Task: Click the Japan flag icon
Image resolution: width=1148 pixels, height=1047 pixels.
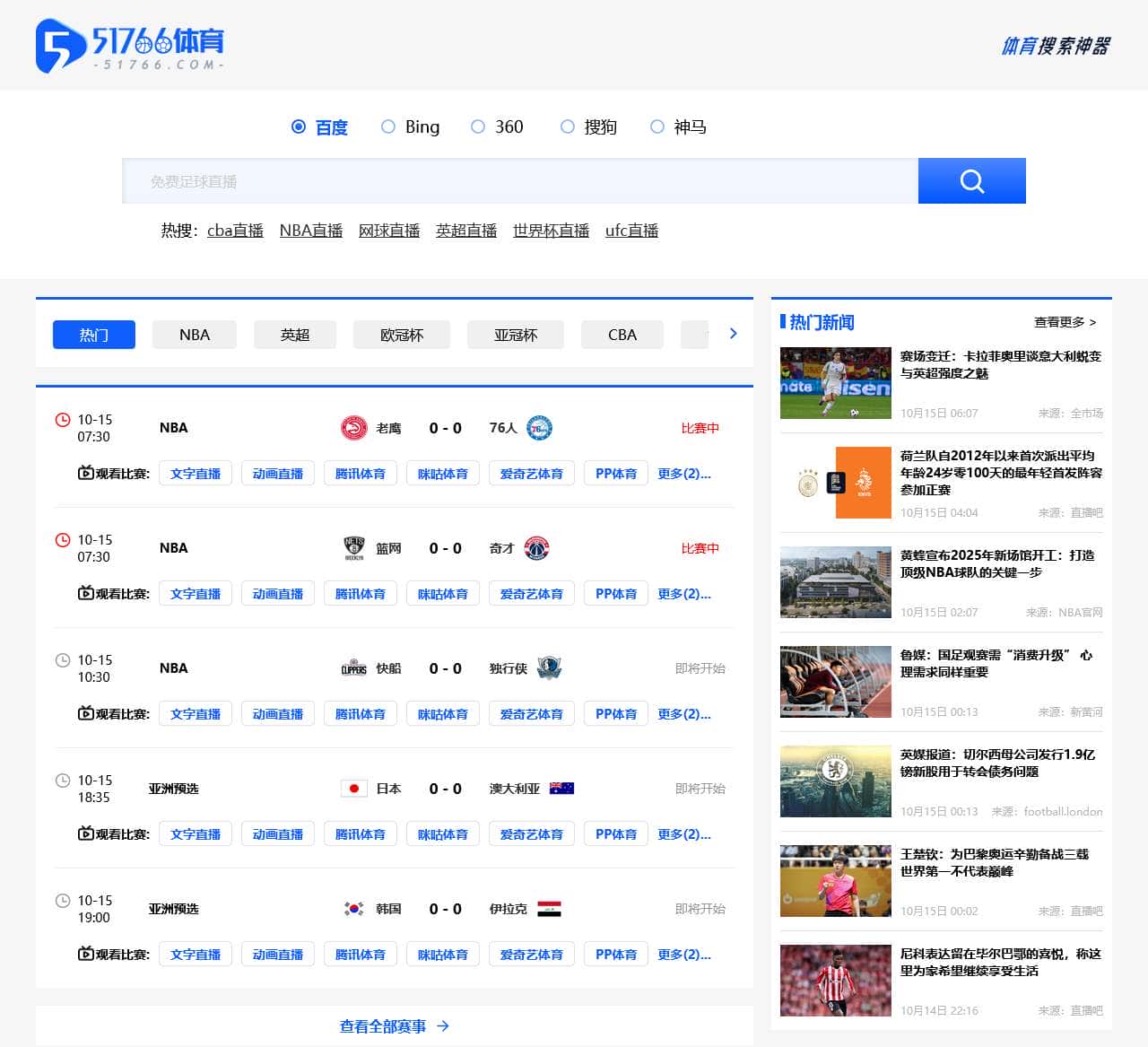Action: 354,789
